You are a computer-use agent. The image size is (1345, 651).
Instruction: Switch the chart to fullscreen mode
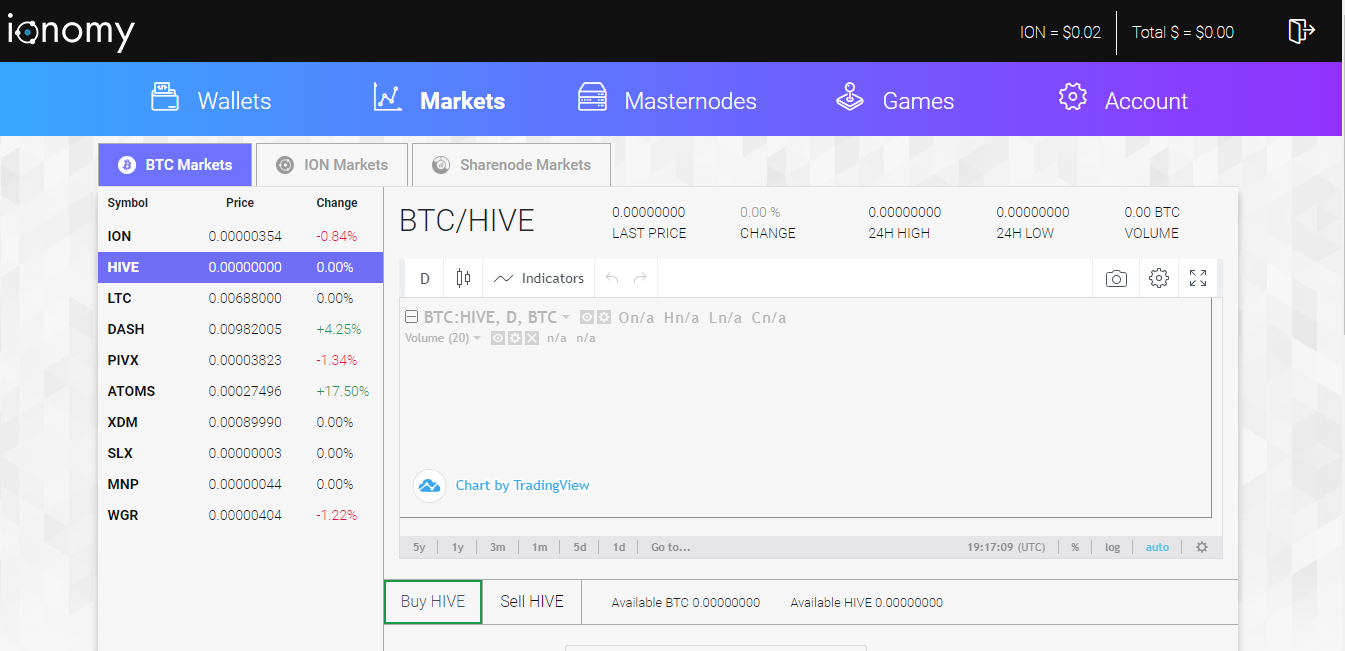(1198, 278)
